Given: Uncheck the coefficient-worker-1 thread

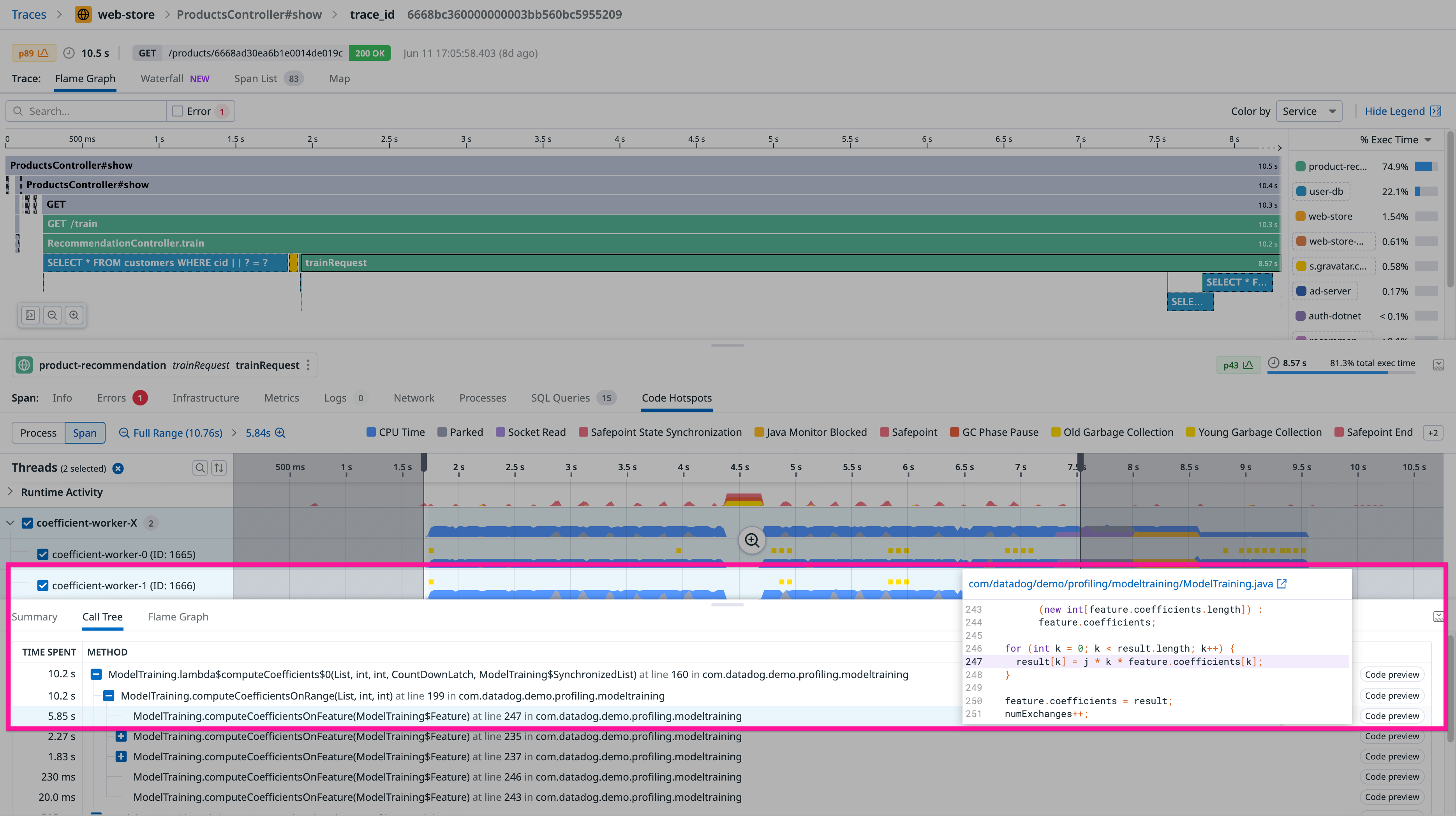Looking at the screenshot, I should [x=43, y=585].
